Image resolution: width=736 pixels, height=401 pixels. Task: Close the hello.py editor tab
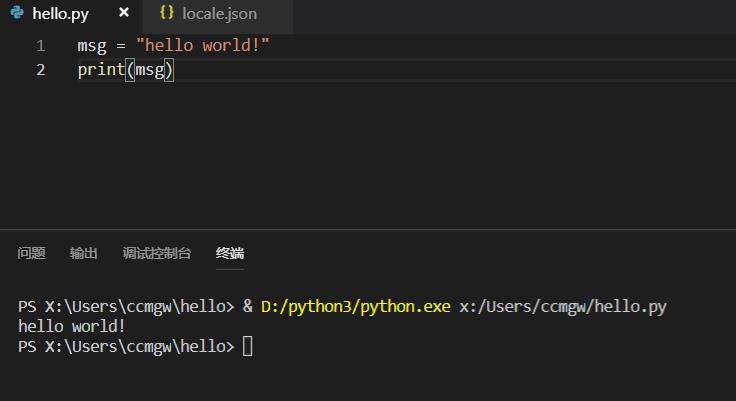tap(124, 13)
